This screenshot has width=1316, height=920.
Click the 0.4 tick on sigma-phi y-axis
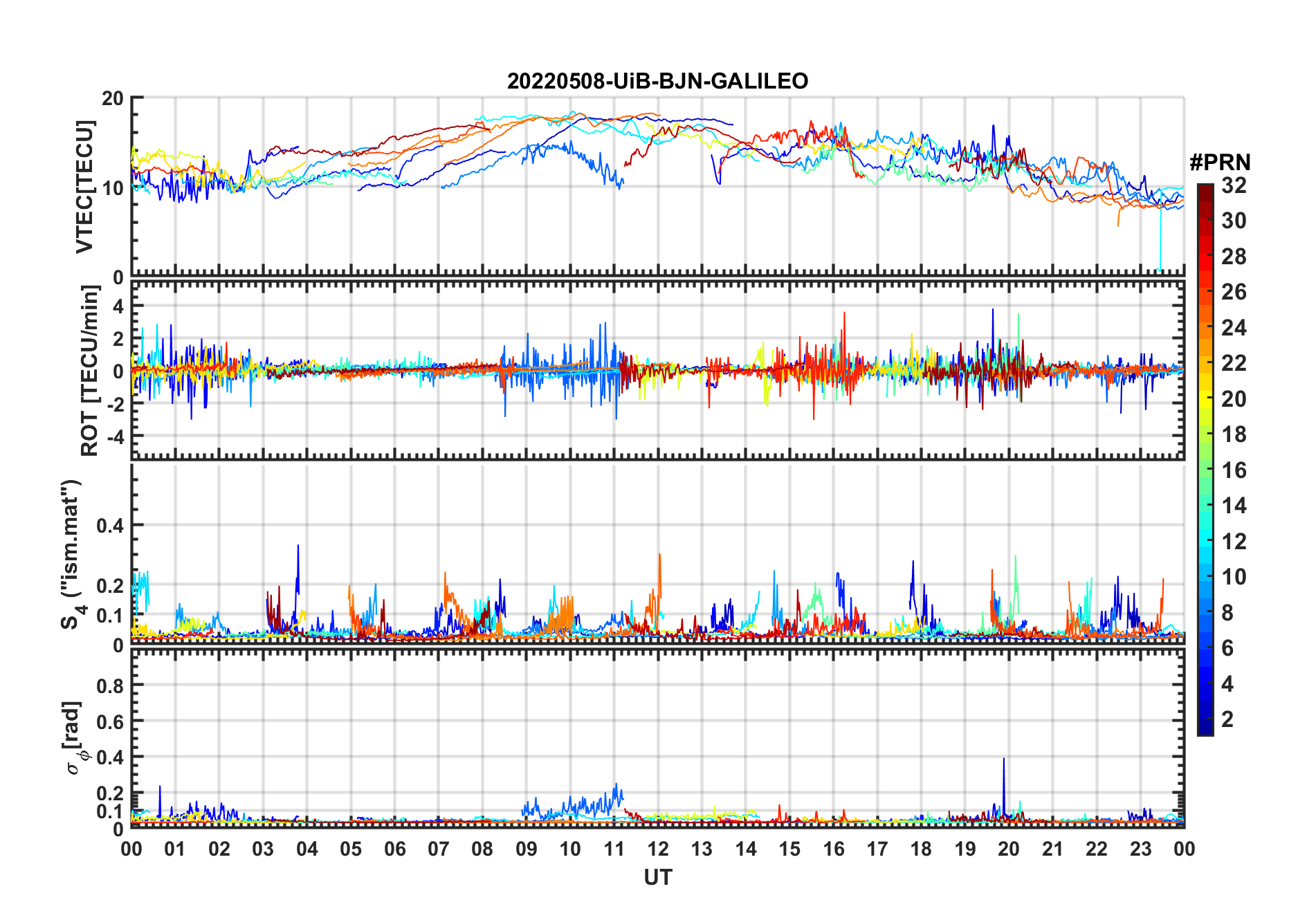coord(110,757)
